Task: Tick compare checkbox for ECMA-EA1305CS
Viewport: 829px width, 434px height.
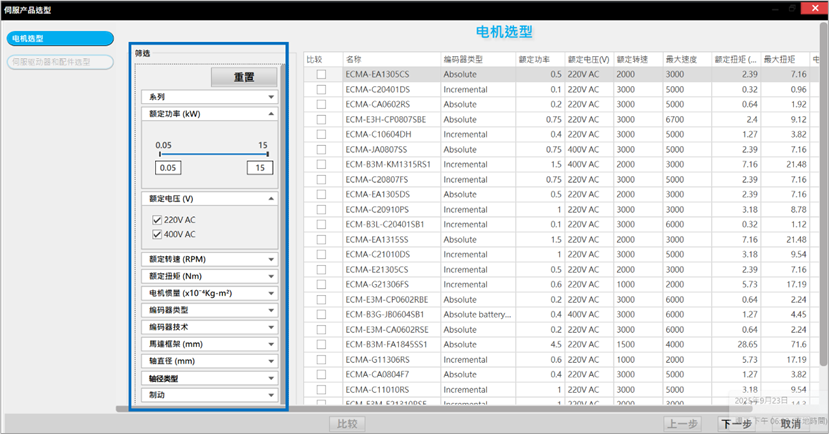Action: point(321,74)
